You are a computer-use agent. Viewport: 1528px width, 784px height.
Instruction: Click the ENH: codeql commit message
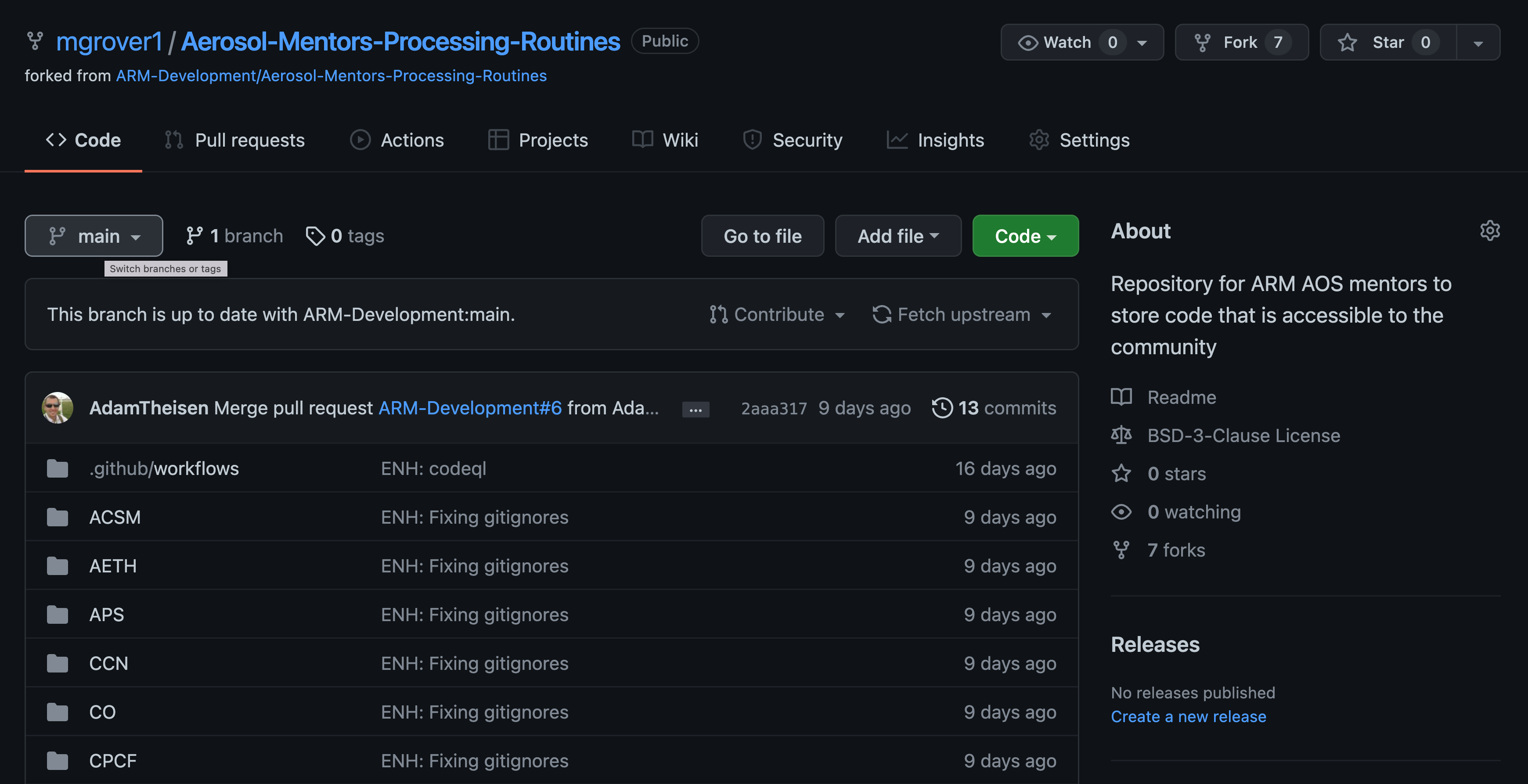434,468
